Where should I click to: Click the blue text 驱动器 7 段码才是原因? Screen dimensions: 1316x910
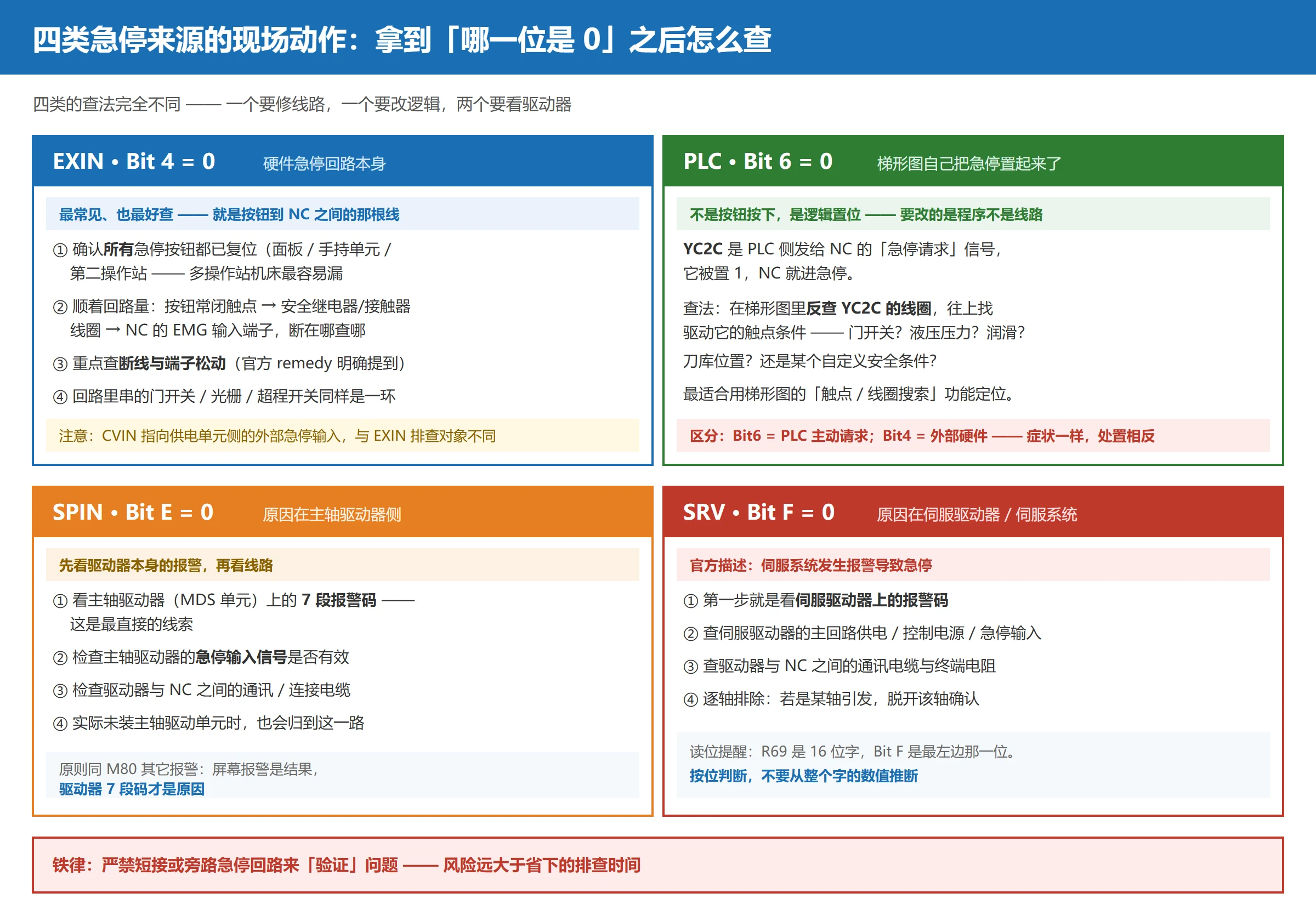(132, 789)
